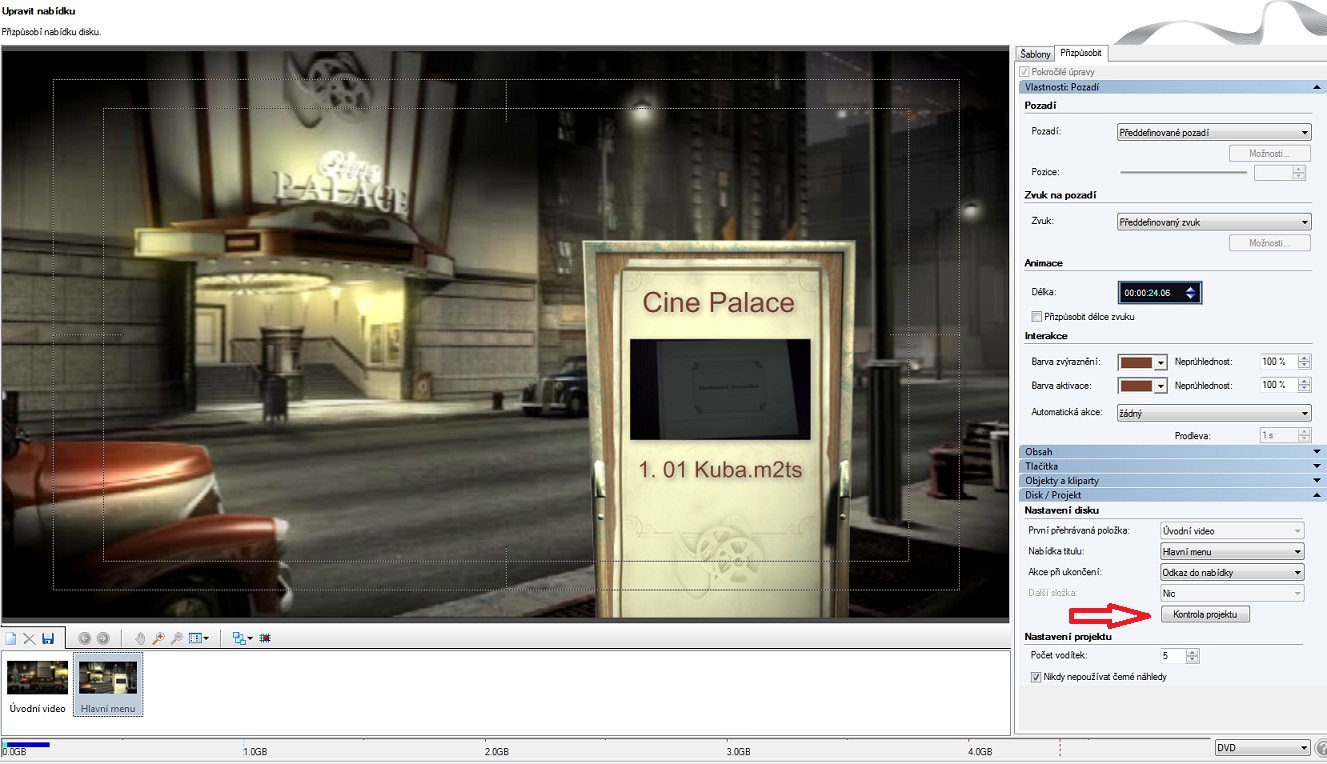Image resolution: width=1327 pixels, height=764 pixels.
Task: Click the blue floppy disk save icon
Action: 48,638
